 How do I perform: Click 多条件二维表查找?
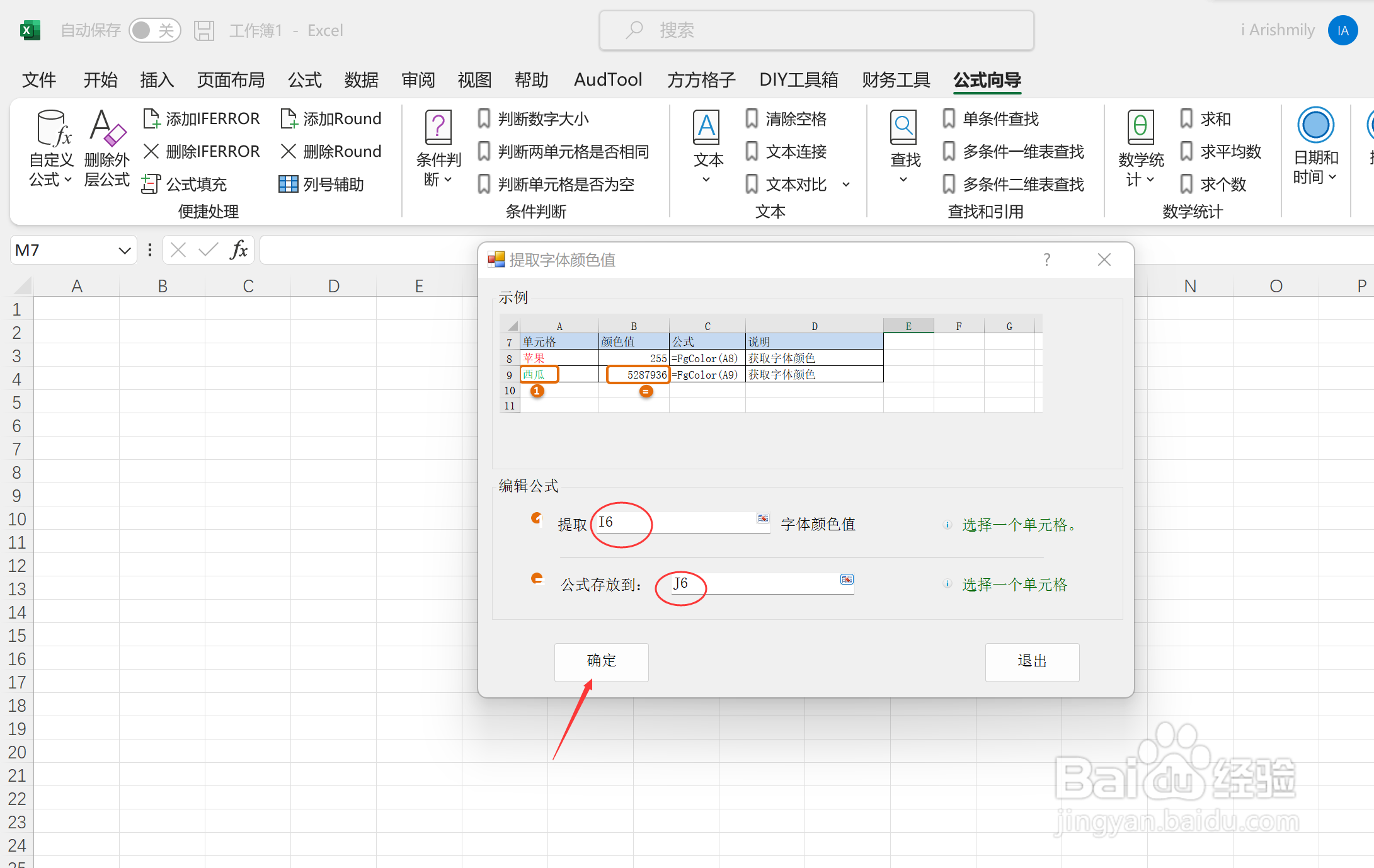tap(1013, 184)
